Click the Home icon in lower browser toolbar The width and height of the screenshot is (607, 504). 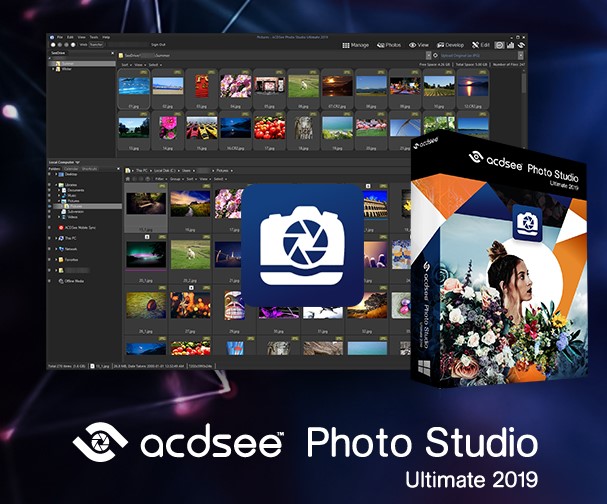click(x=128, y=179)
